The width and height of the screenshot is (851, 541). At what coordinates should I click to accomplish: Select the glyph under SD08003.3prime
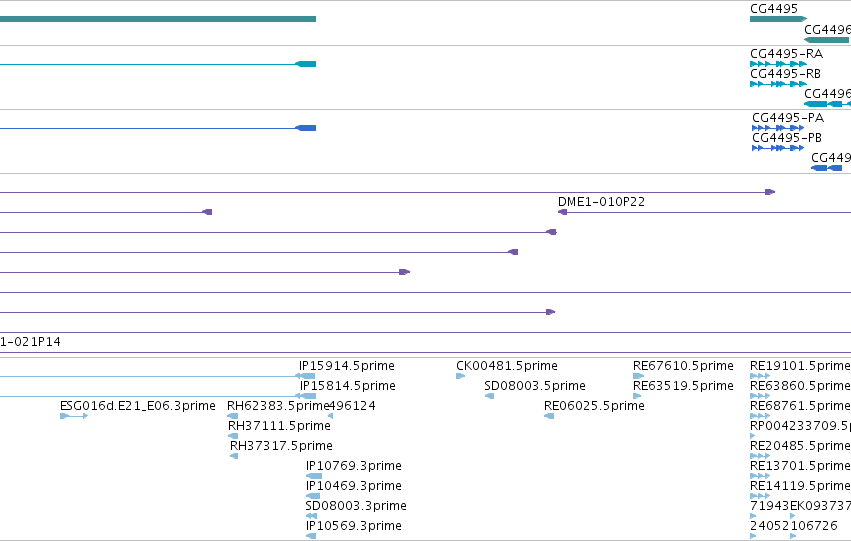(x=311, y=517)
